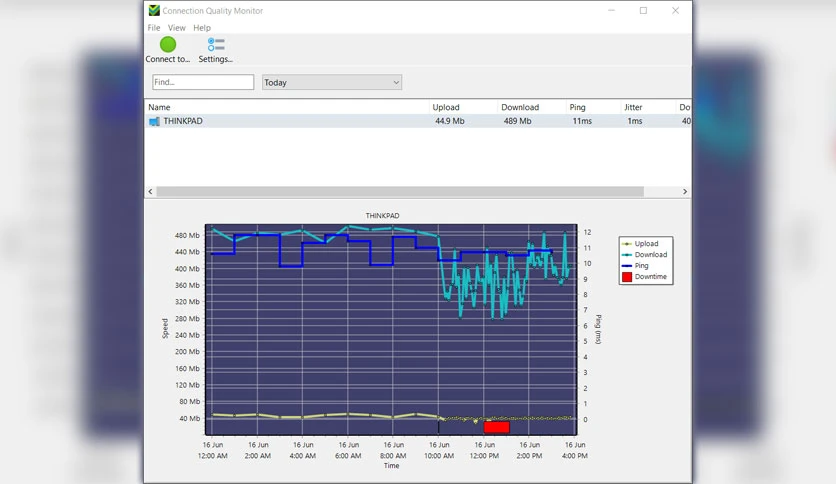Open the View menu

[176, 28]
